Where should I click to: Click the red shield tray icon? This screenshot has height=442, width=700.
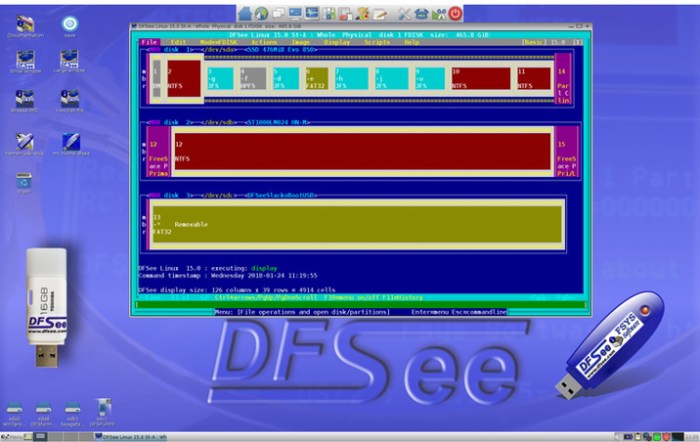click(667, 437)
